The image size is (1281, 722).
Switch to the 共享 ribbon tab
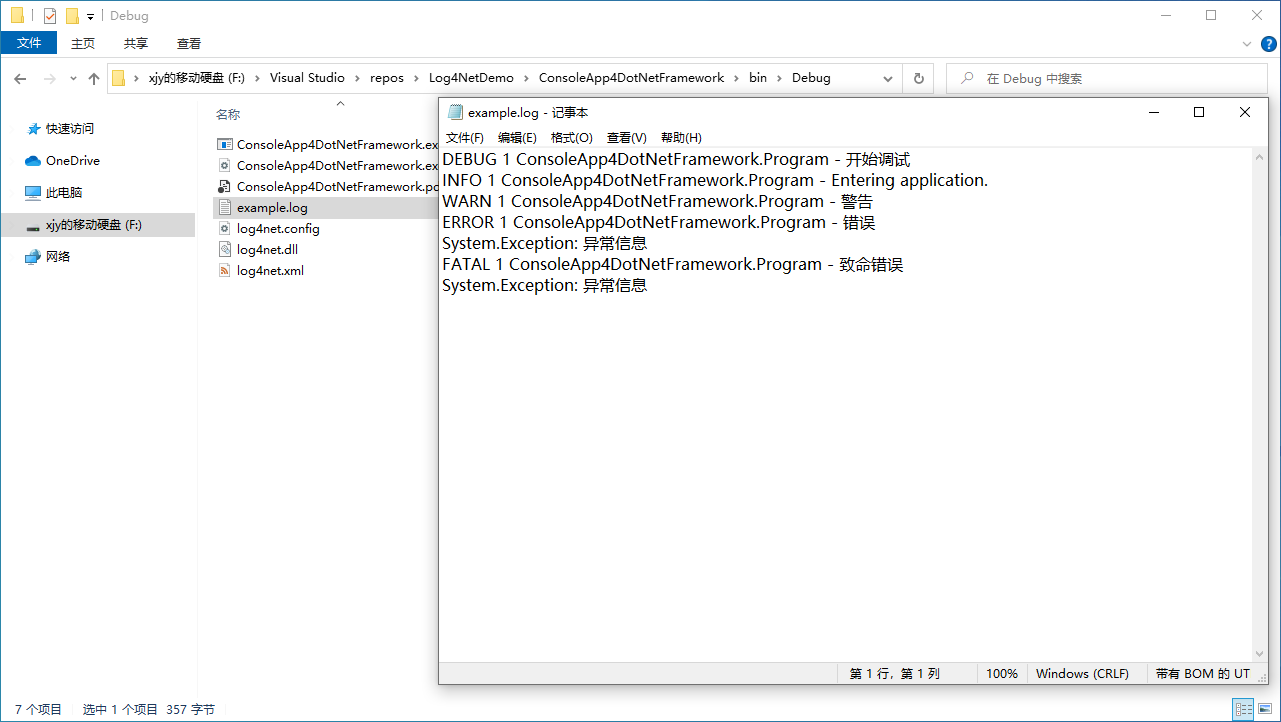tap(136, 43)
